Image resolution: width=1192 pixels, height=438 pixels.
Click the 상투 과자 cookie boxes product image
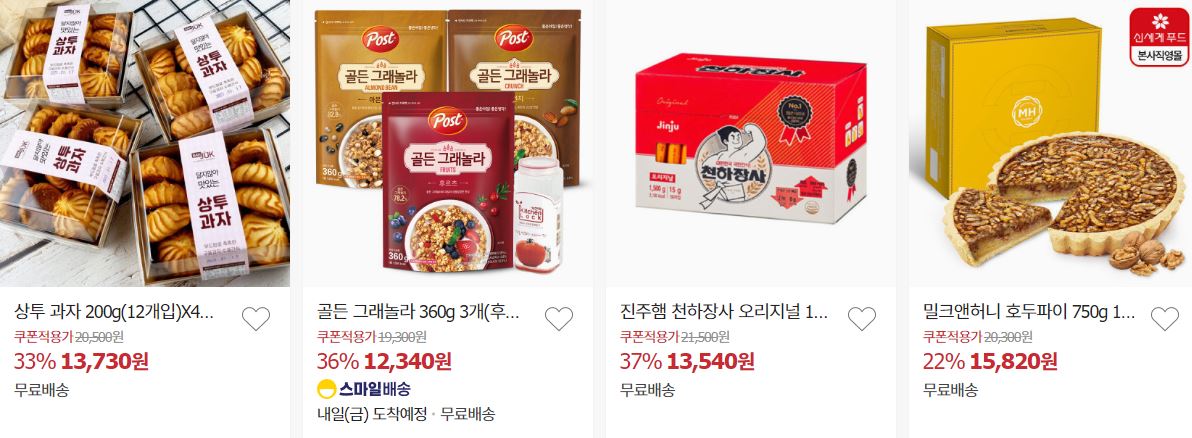point(144,143)
